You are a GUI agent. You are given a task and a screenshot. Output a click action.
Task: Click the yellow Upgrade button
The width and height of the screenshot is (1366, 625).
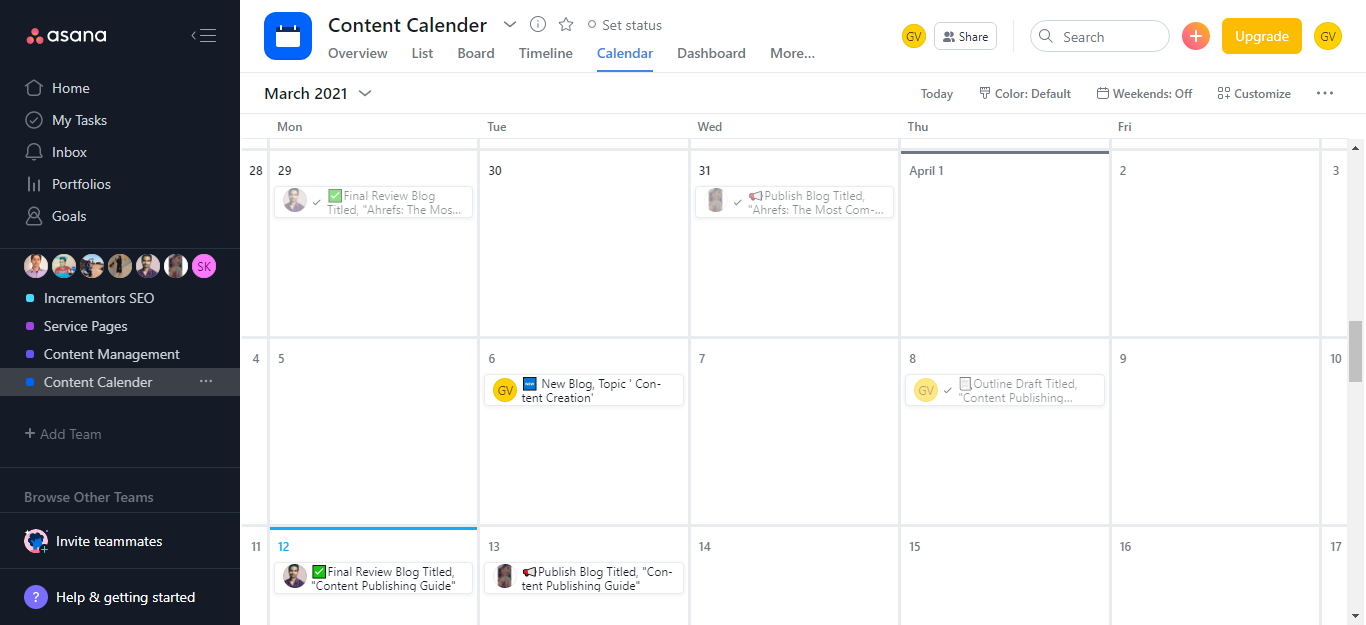click(1261, 36)
